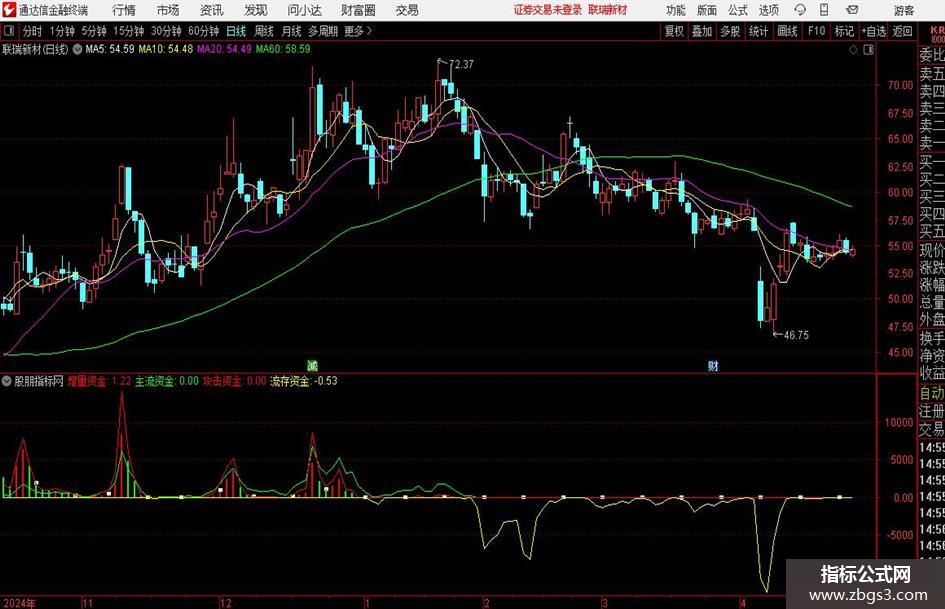Click the 2024年 timeline label
This screenshot has width=945, height=609.
coord(19,603)
